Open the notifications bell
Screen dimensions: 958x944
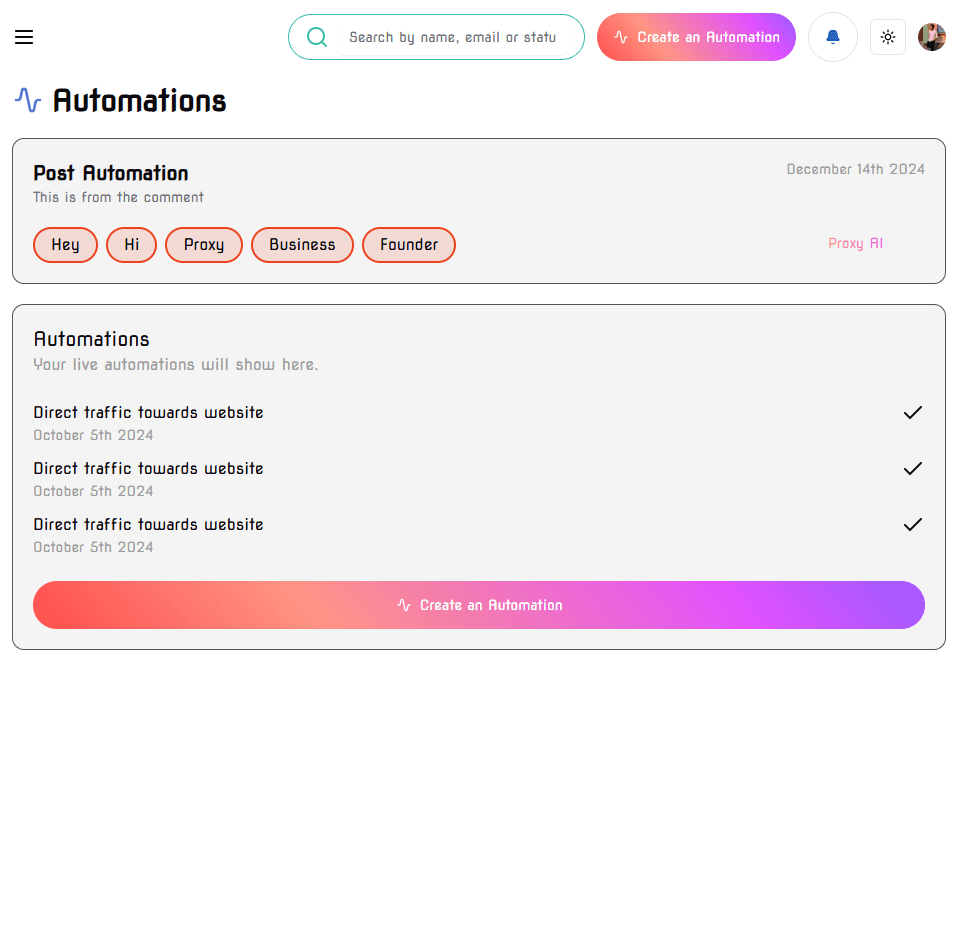pos(833,37)
